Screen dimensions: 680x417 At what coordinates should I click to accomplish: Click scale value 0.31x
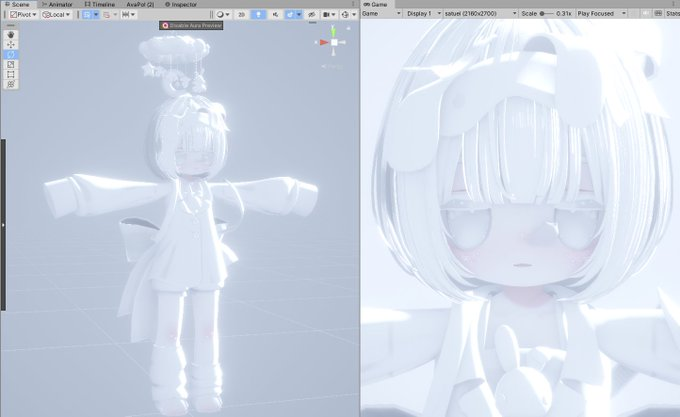point(564,13)
